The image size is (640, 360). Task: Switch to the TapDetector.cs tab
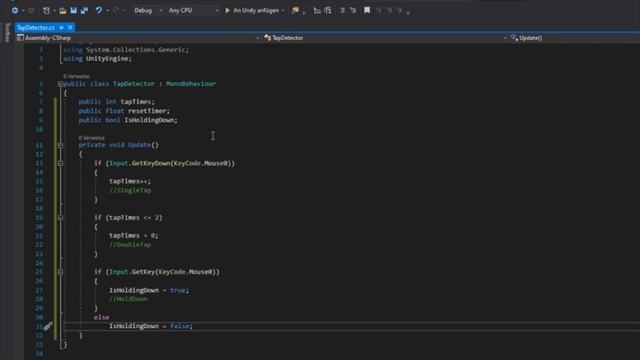[36, 27]
